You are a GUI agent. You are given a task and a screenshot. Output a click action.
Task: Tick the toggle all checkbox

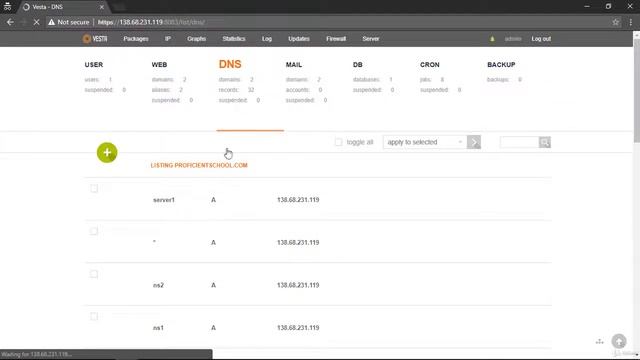338,142
